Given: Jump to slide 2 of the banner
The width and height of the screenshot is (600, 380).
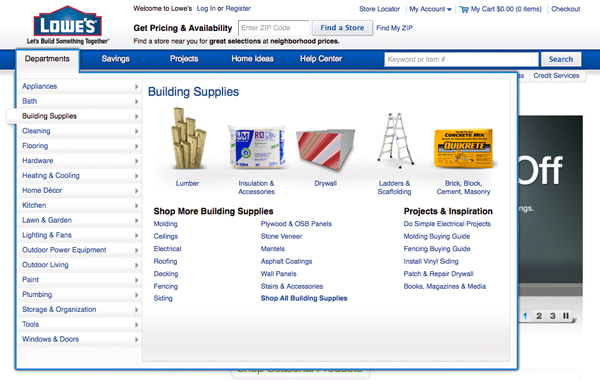Looking at the screenshot, I should 539,316.
